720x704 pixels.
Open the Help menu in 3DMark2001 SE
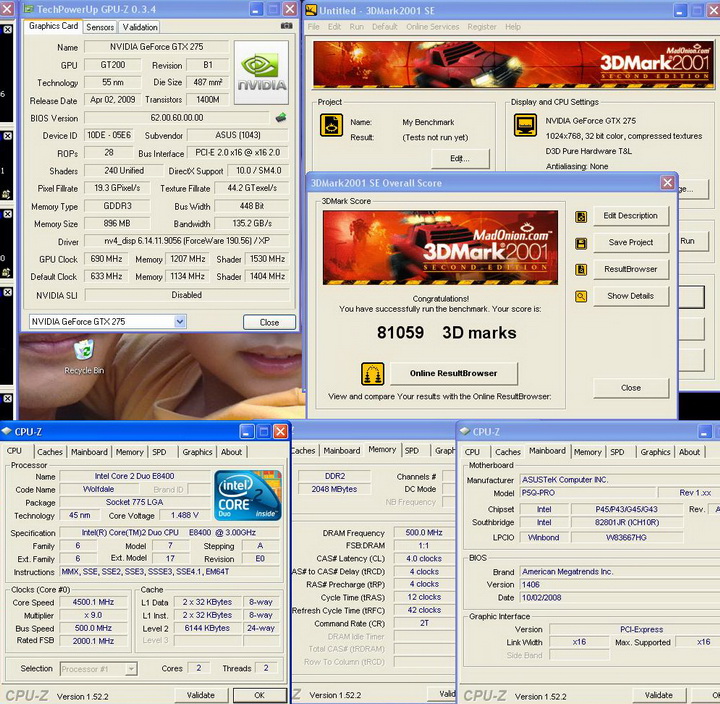pyautogui.click(x=513, y=27)
